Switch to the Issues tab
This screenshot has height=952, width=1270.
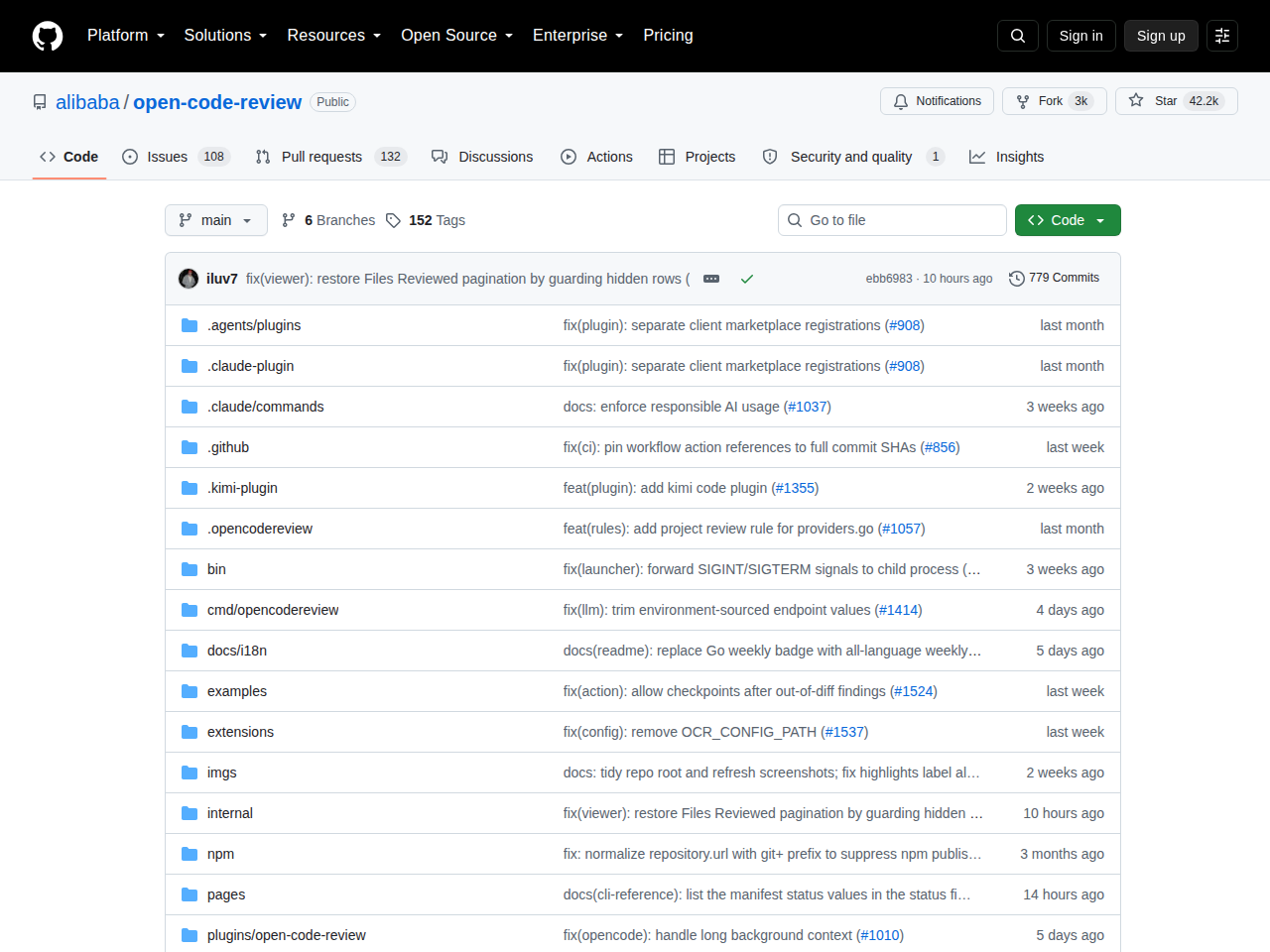(x=176, y=157)
